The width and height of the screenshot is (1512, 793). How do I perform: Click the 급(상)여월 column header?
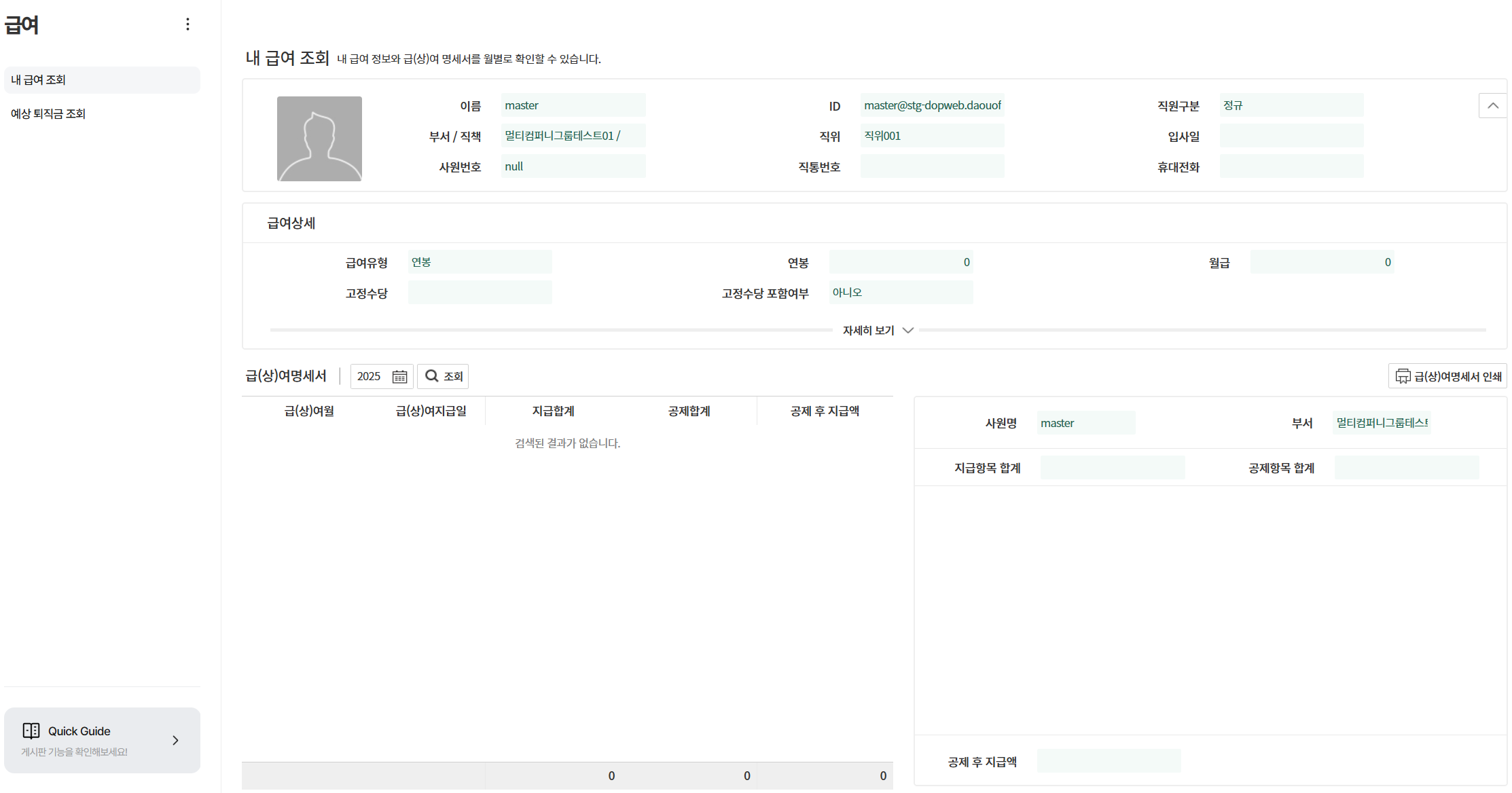click(309, 411)
